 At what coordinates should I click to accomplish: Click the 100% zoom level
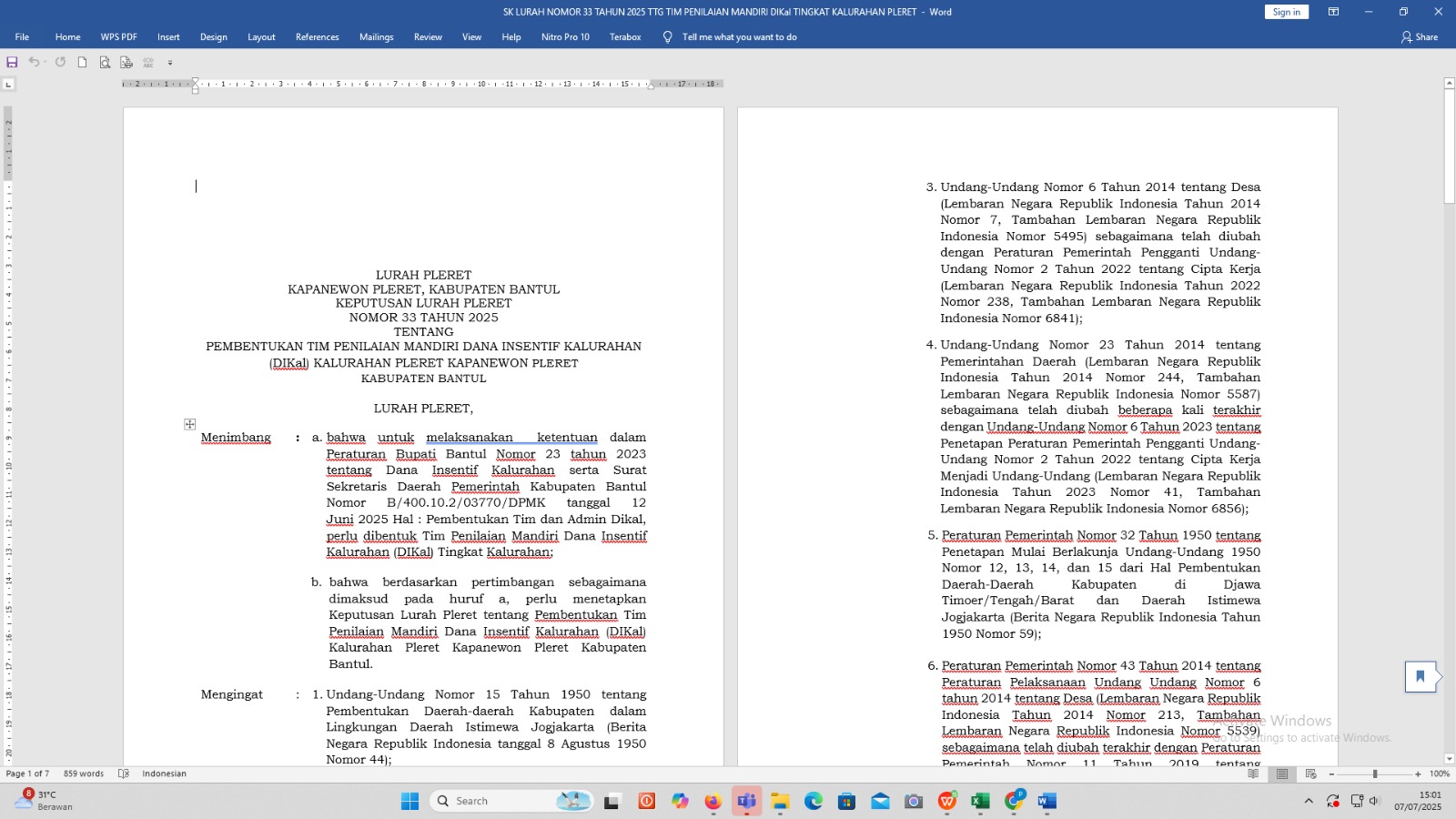[x=1440, y=773]
